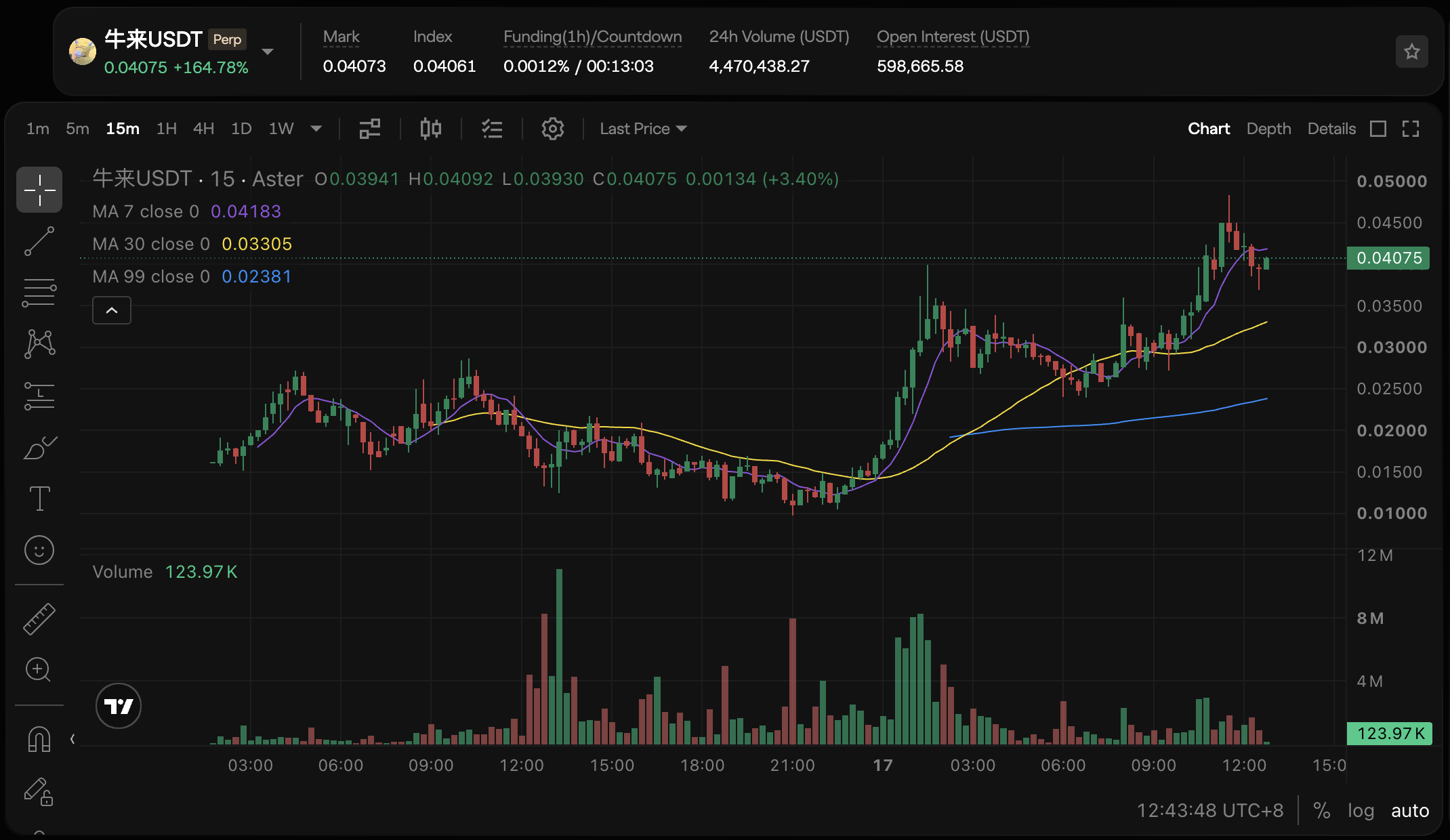Select the ruler measure tool
The image size is (1450, 840).
point(39,618)
